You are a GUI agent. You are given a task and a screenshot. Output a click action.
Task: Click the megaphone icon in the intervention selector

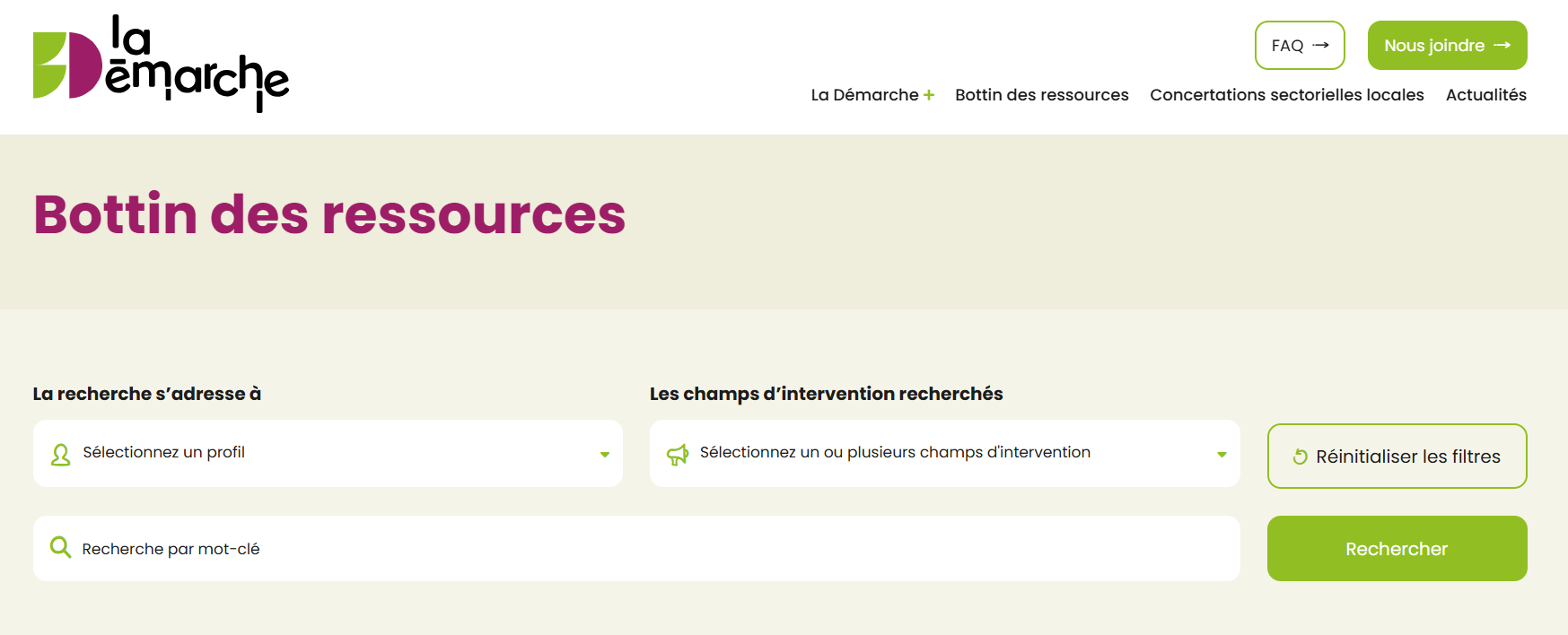(678, 455)
